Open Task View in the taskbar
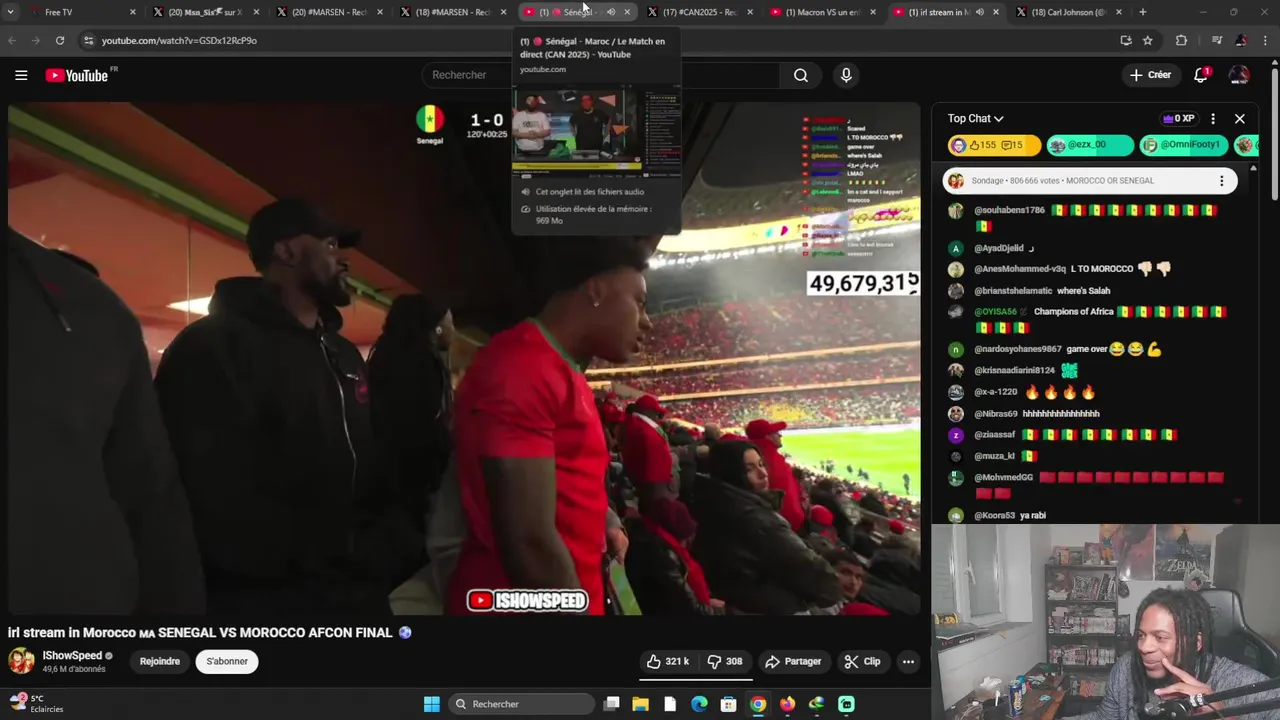The height and width of the screenshot is (720, 1280). [x=612, y=704]
